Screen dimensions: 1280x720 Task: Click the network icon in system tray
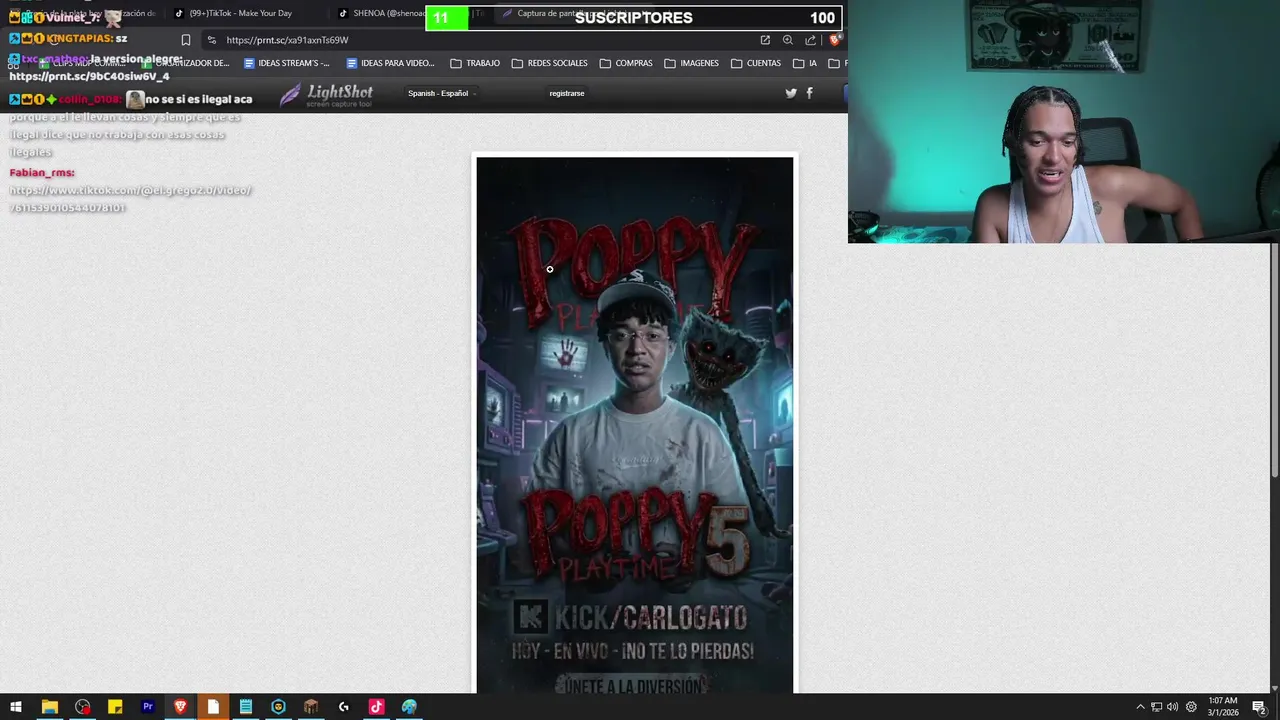point(1156,707)
